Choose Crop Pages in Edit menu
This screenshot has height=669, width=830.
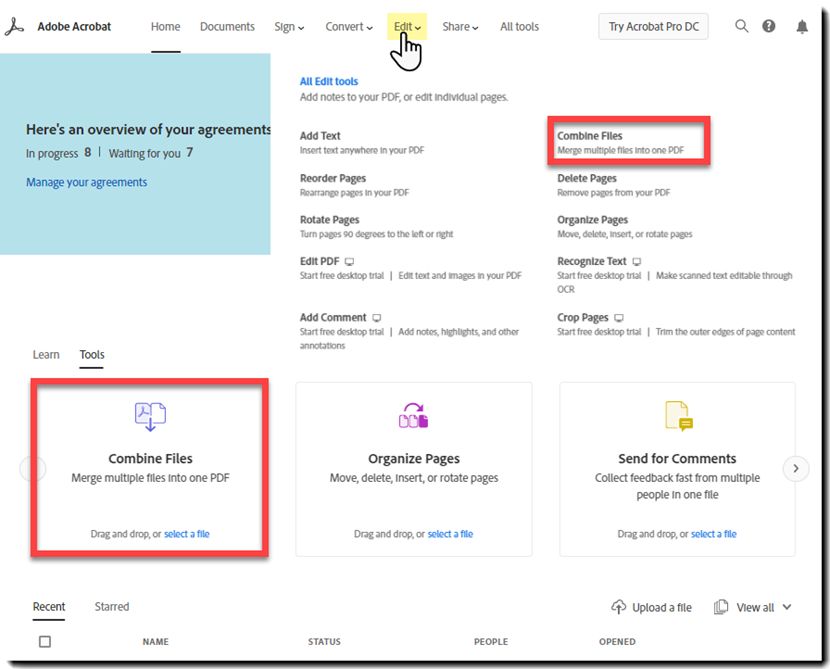[x=583, y=318]
